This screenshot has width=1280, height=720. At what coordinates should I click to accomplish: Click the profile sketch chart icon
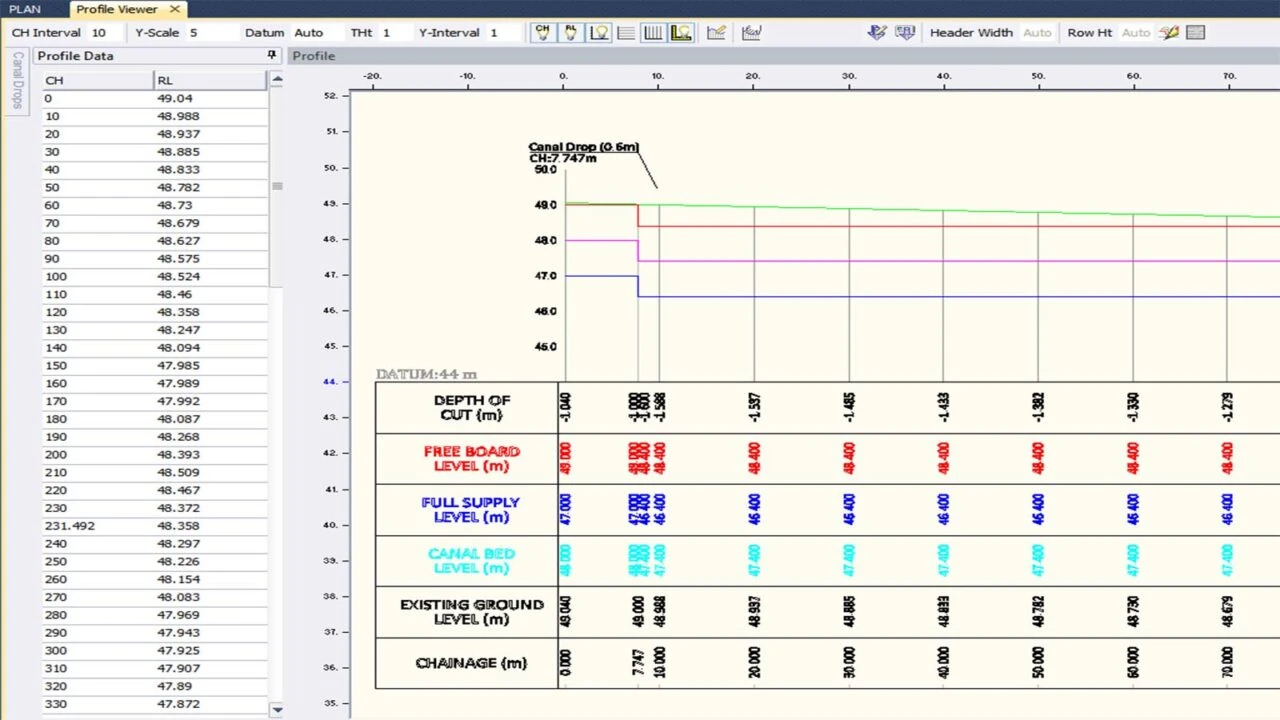pos(752,32)
